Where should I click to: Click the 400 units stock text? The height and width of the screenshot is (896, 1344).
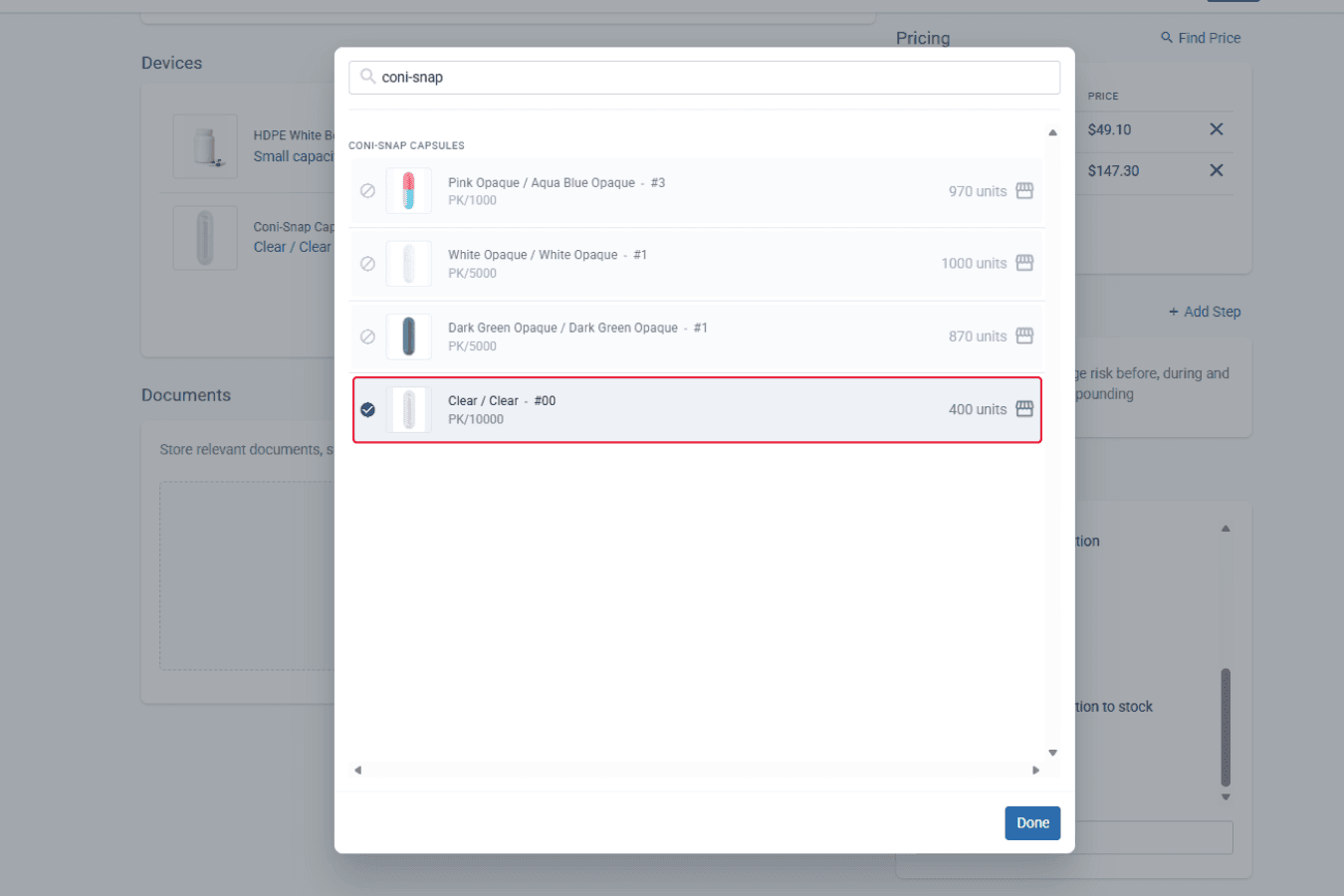[978, 409]
